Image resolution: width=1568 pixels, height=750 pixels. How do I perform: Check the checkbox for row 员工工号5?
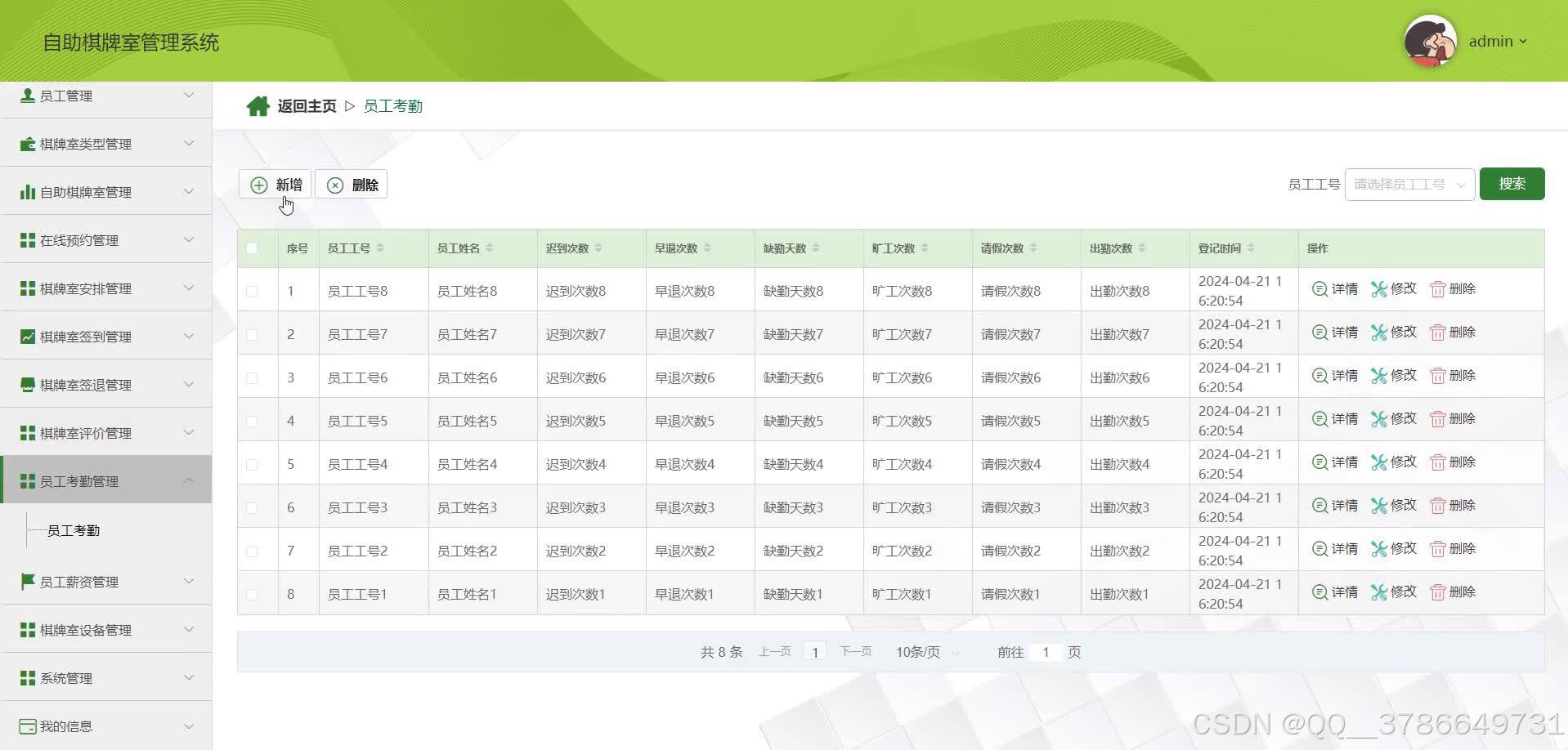252,422
